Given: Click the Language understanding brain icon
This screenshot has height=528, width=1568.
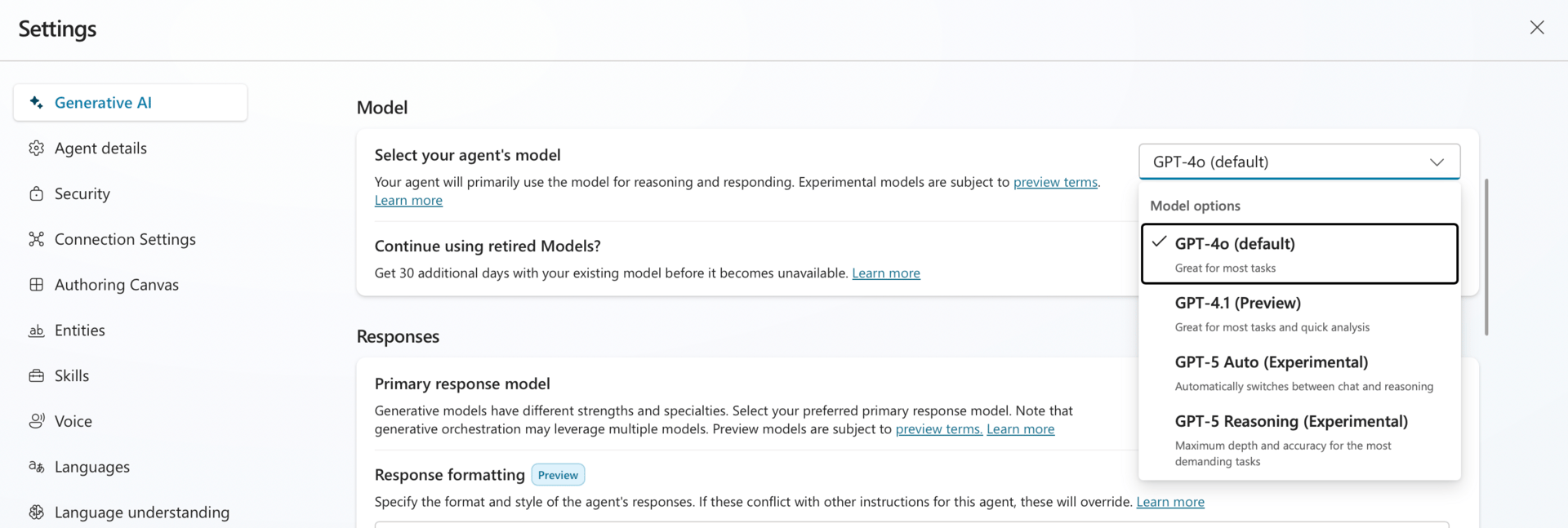Looking at the screenshot, I should click(x=36, y=512).
